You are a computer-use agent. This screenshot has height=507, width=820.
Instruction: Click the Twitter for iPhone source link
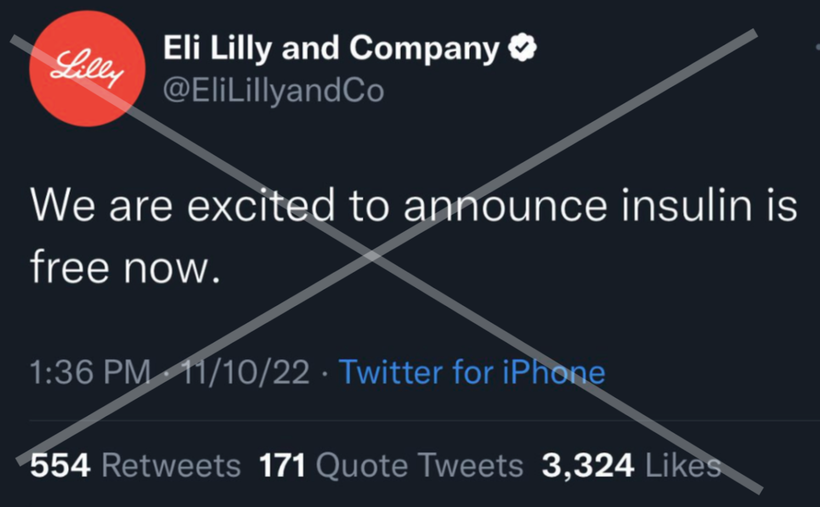pos(472,372)
